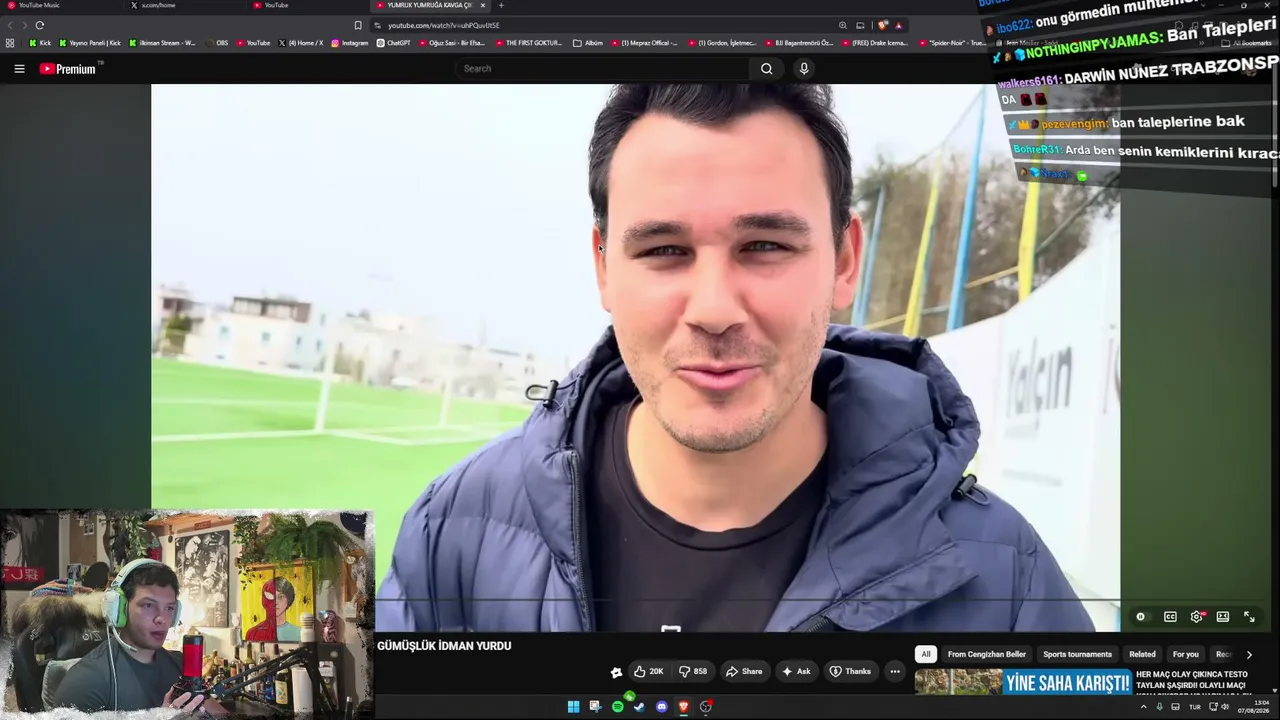Click the Ask button under the video
The width and height of the screenshot is (1280, 720).
tap(796, 671)
